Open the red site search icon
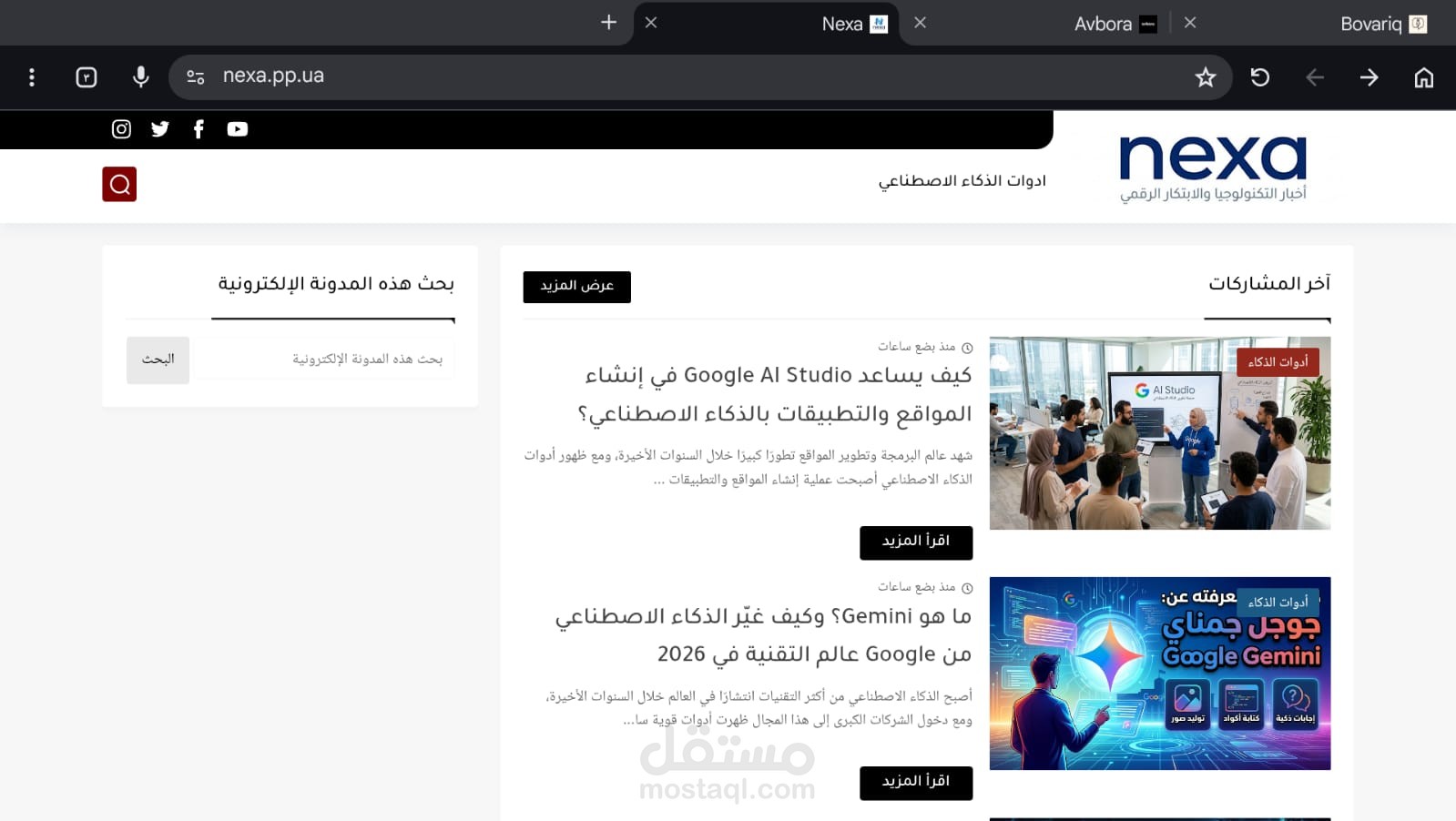 point(119,184)
